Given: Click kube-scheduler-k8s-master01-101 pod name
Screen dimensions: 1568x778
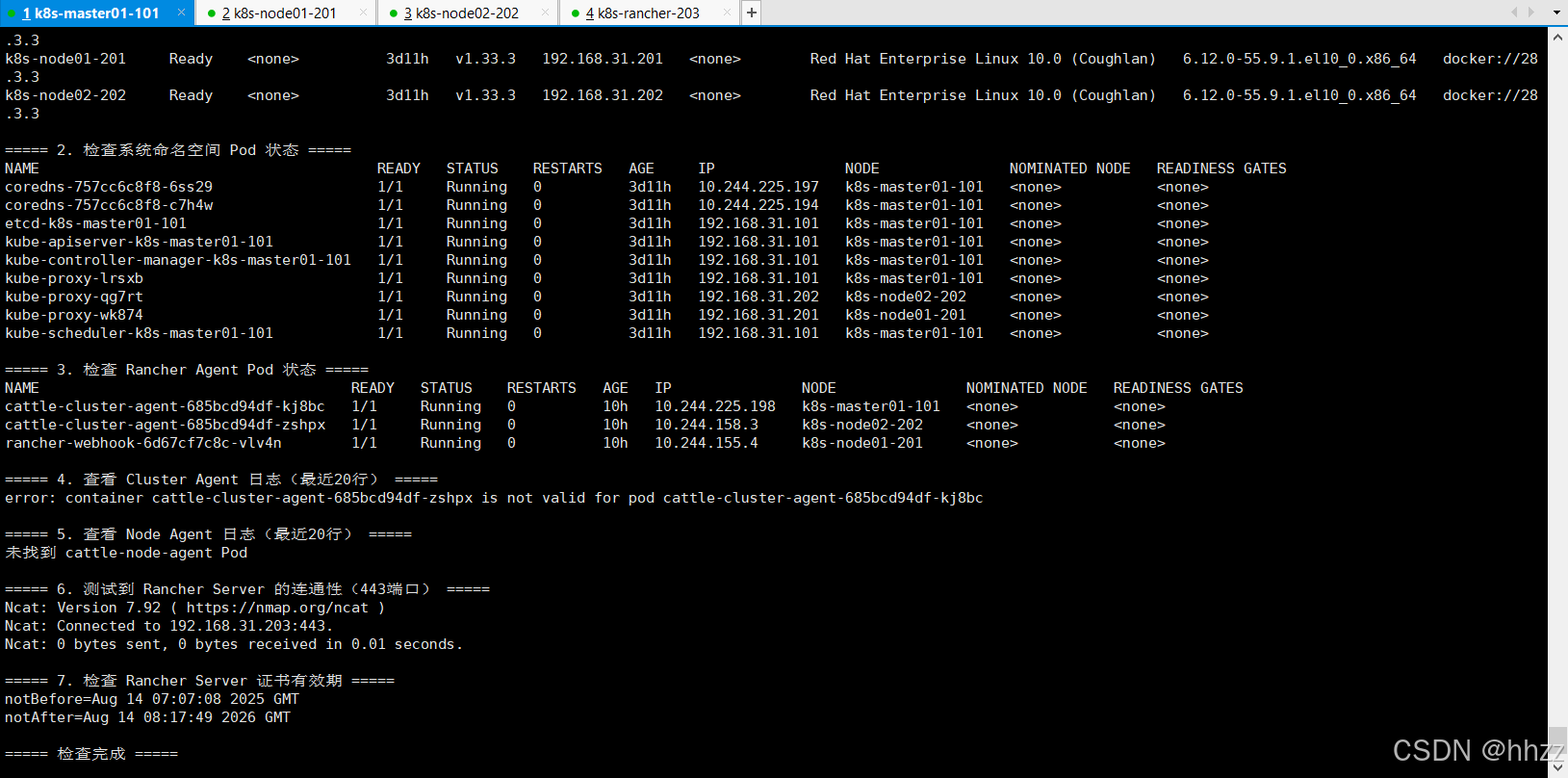Looking at the screenshot, I should (140, 333).
